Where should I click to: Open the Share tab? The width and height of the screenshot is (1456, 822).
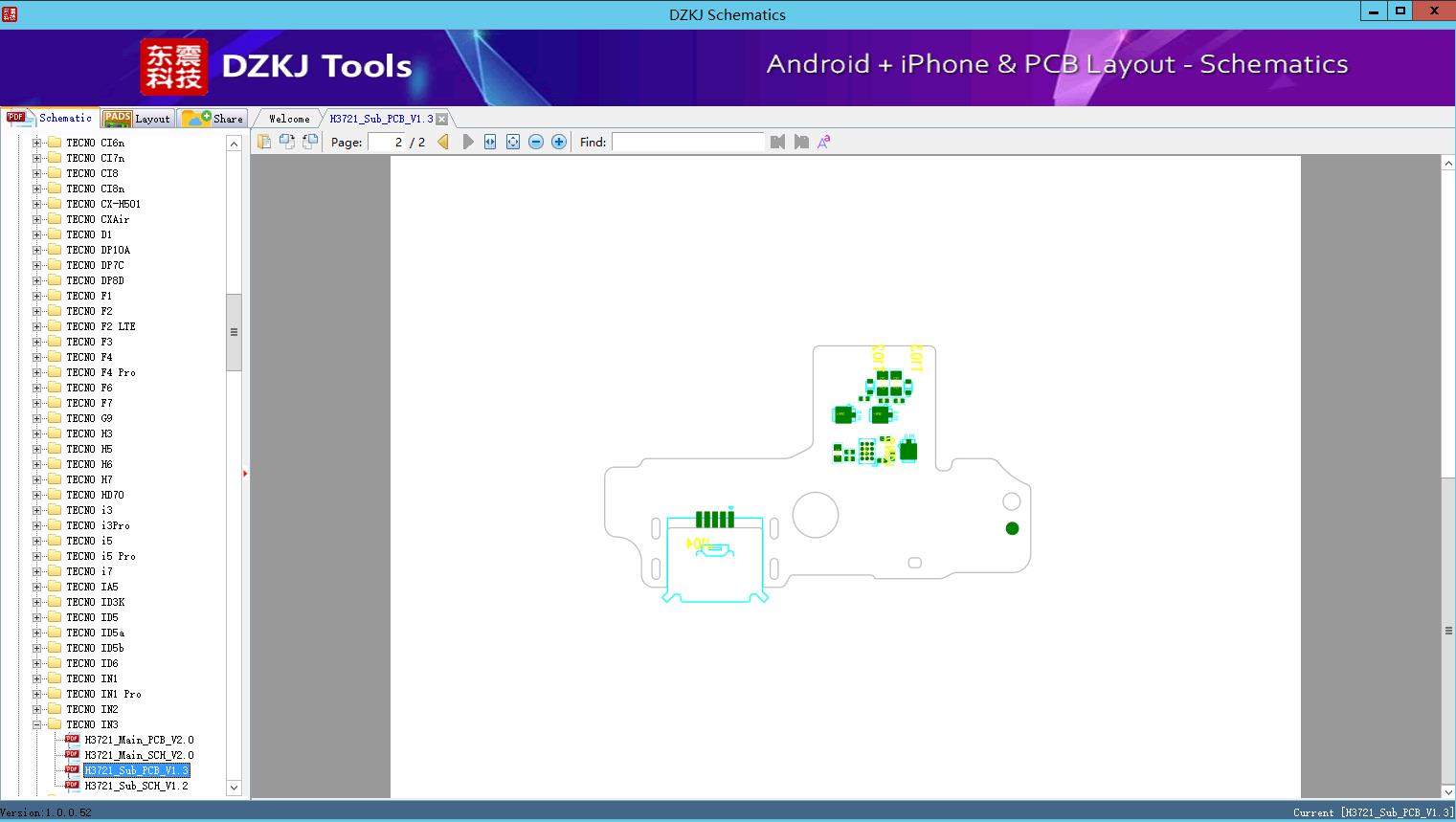pyautogui.click(x=213, y=119)
